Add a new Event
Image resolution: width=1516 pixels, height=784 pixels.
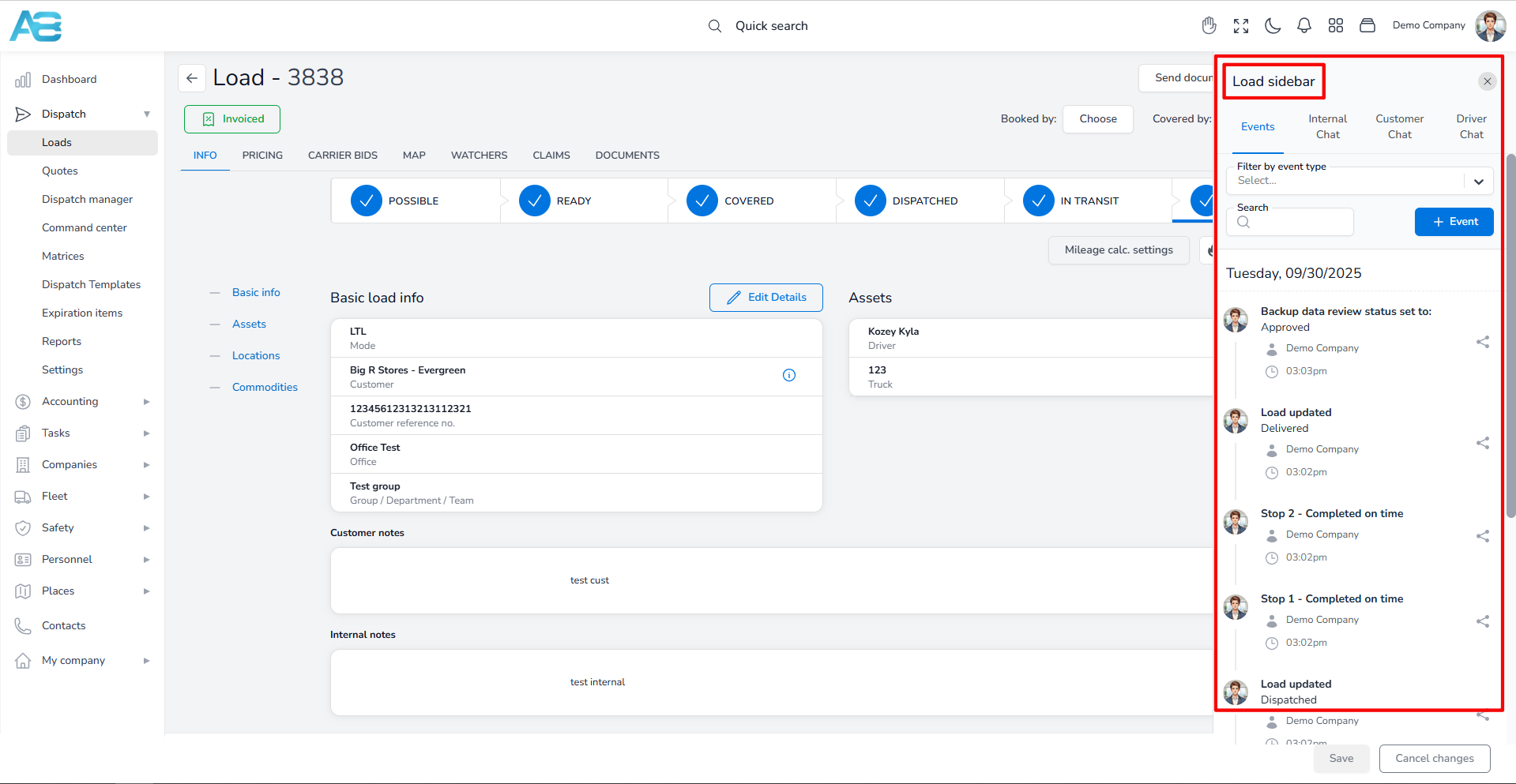1454,222
